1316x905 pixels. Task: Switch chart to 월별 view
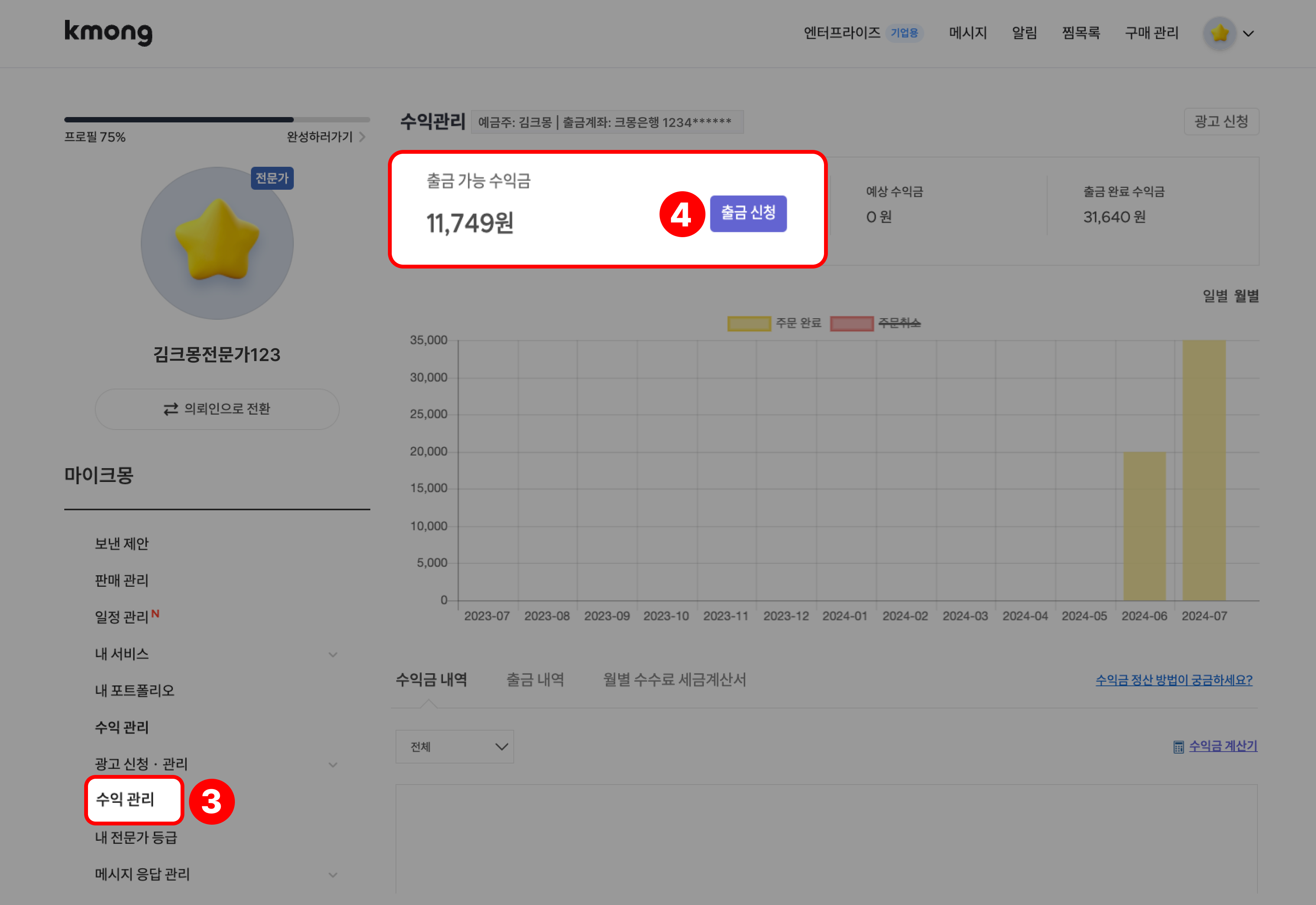1246,295
